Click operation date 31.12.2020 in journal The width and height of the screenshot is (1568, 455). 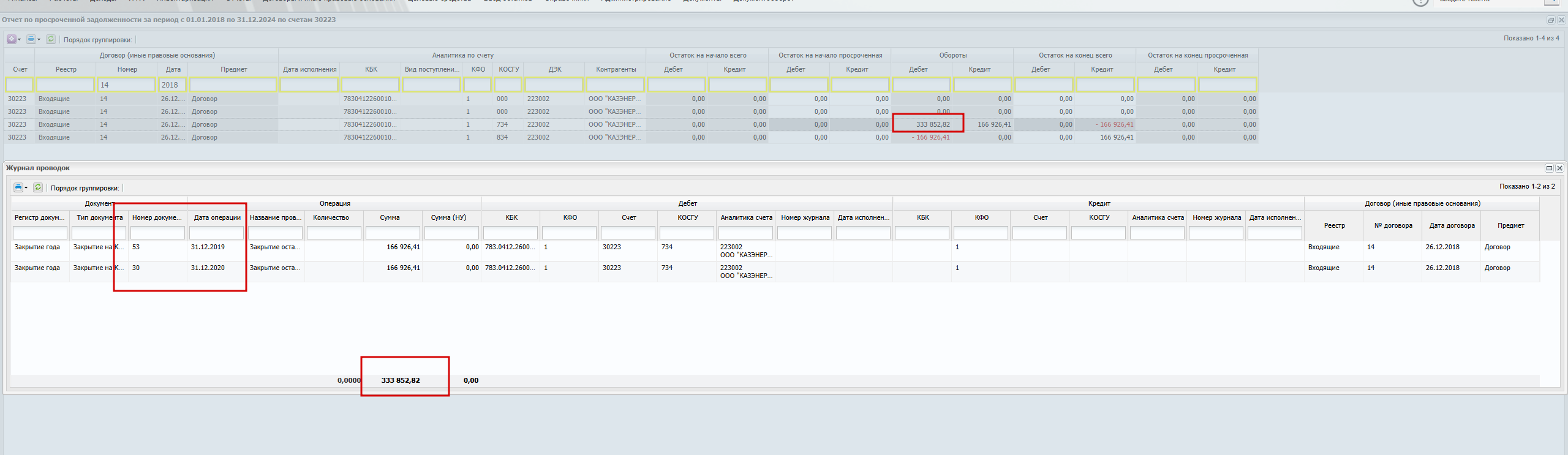coord(208,268)
